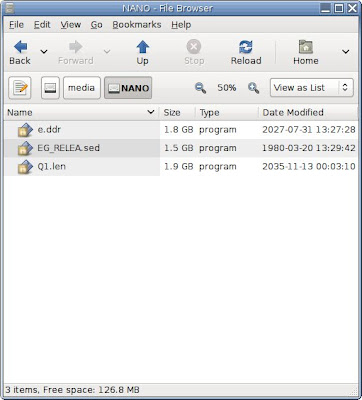Screen dimensions: 362x400
Task: Click the date 2035-11-13 00:03:10
Action: tap(309, 166)
